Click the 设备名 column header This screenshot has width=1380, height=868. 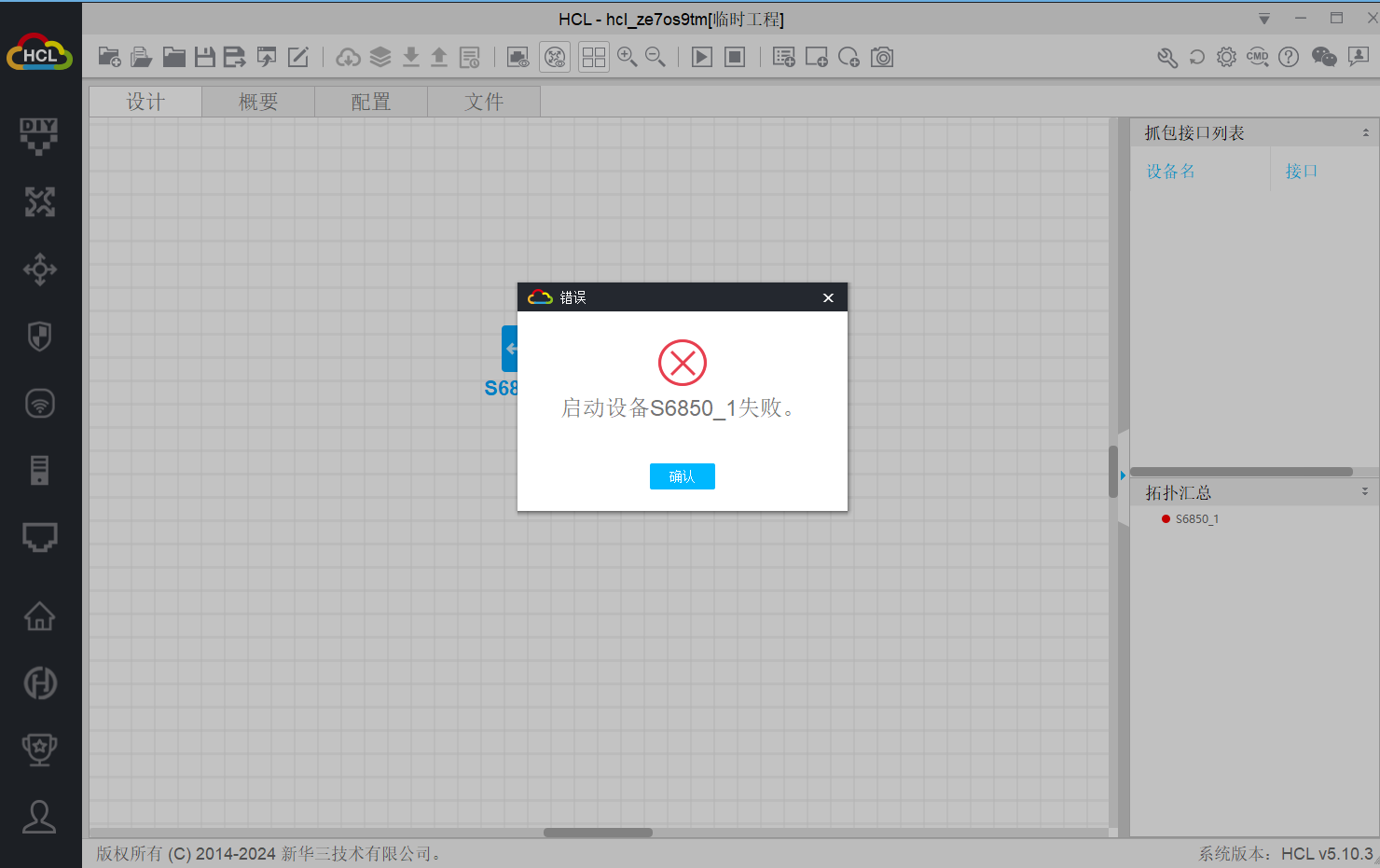click(1171, 172)
